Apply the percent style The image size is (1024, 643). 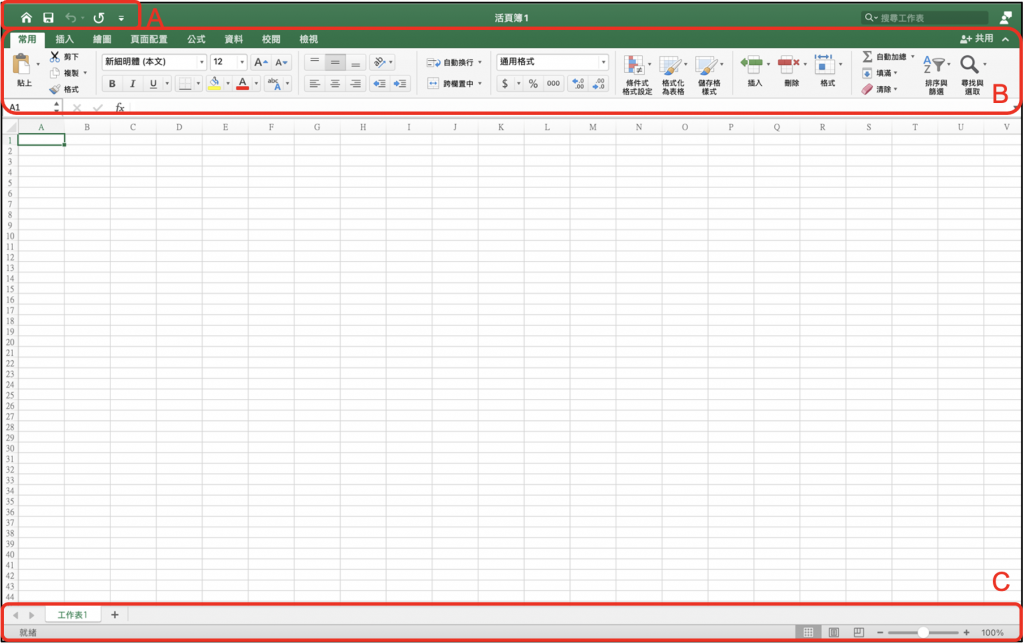click(533, 84)
